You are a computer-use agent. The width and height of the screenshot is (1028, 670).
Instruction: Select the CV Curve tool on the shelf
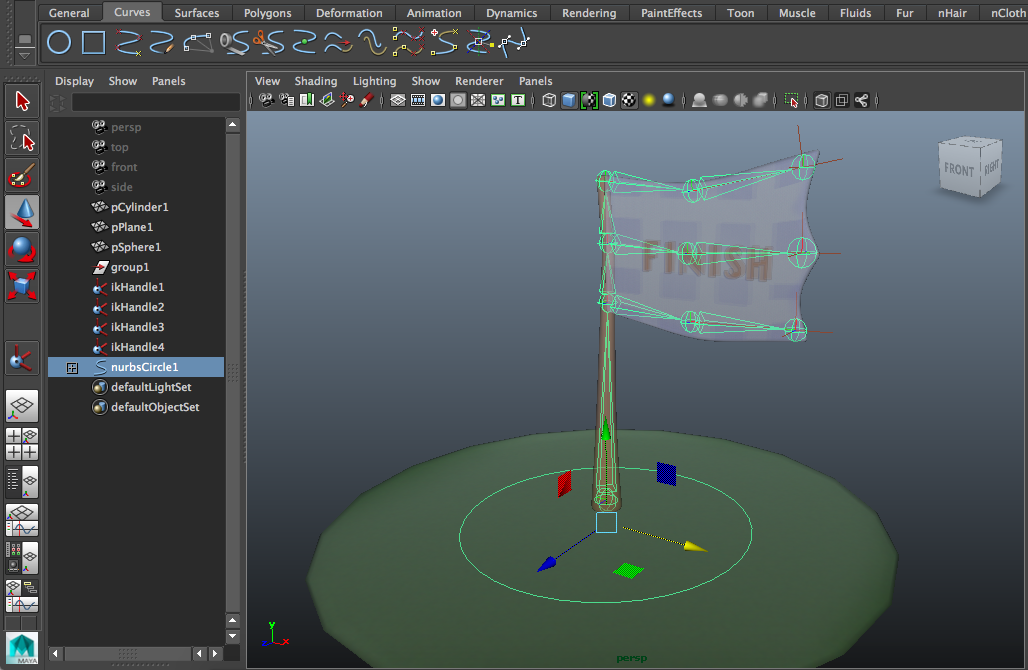tap(127, 42)
